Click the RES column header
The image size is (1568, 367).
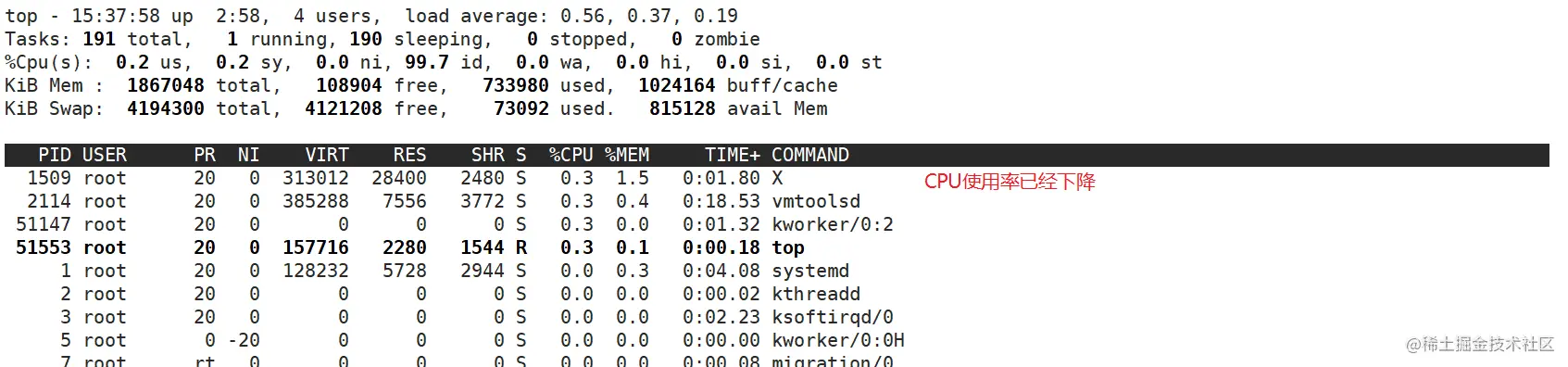409,155
